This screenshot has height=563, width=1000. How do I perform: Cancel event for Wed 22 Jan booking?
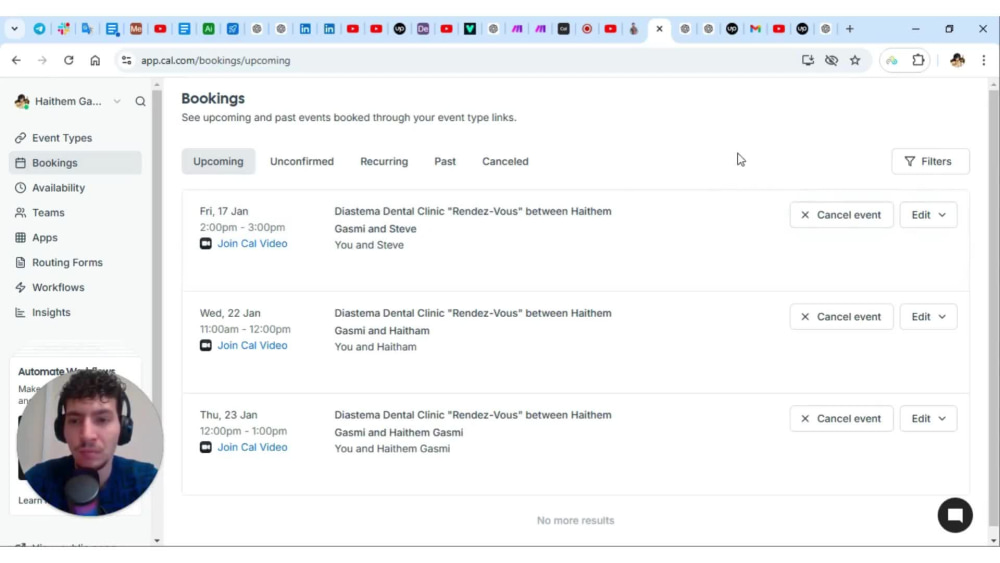841,316
